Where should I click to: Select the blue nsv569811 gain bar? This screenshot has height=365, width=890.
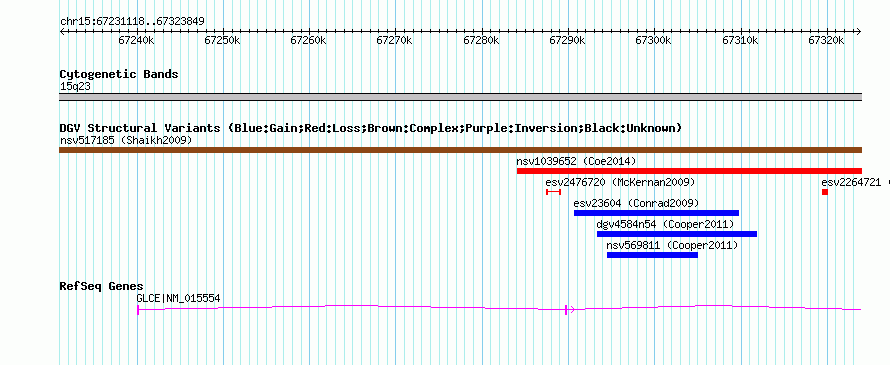pyautogui.click(x=652, y=255)
